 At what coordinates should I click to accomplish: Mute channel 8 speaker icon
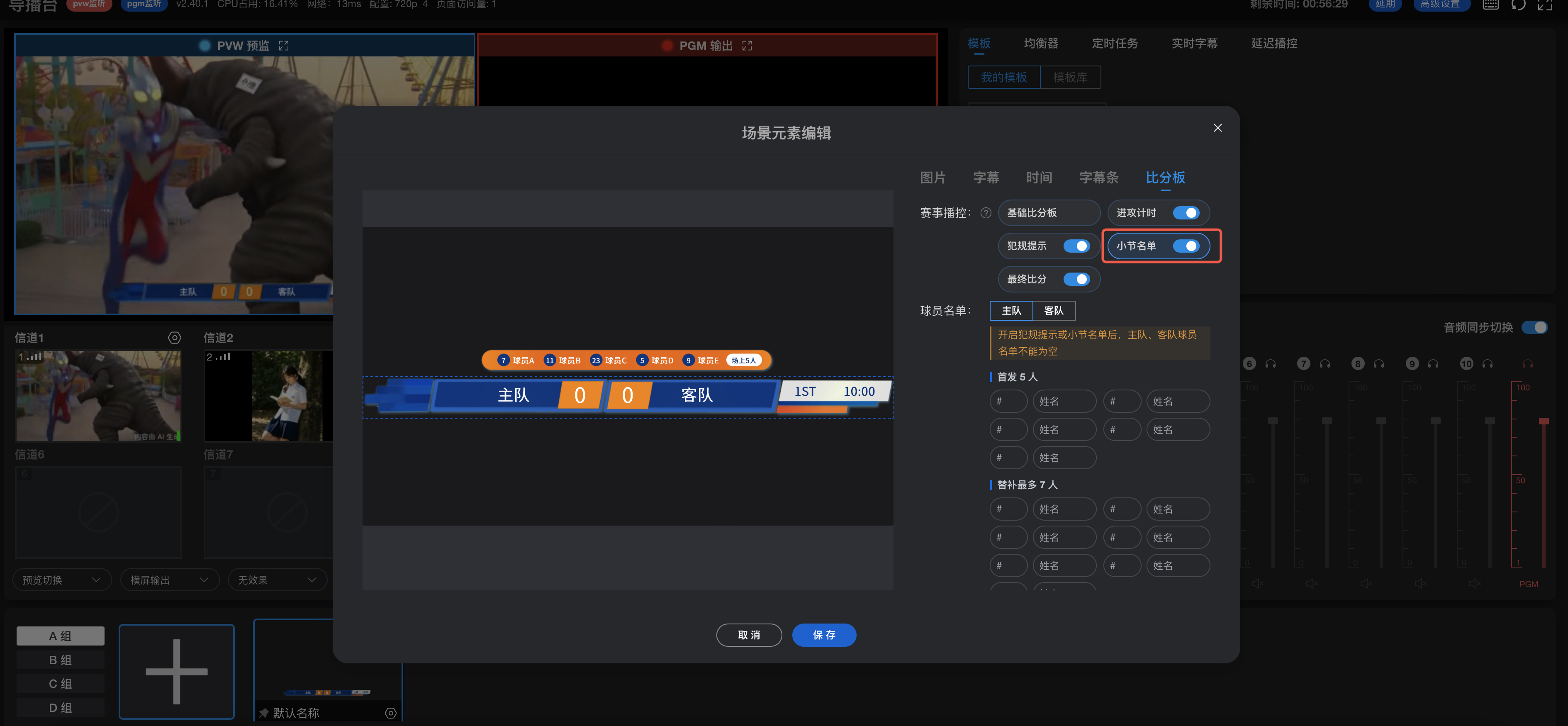pos(1366,583)
